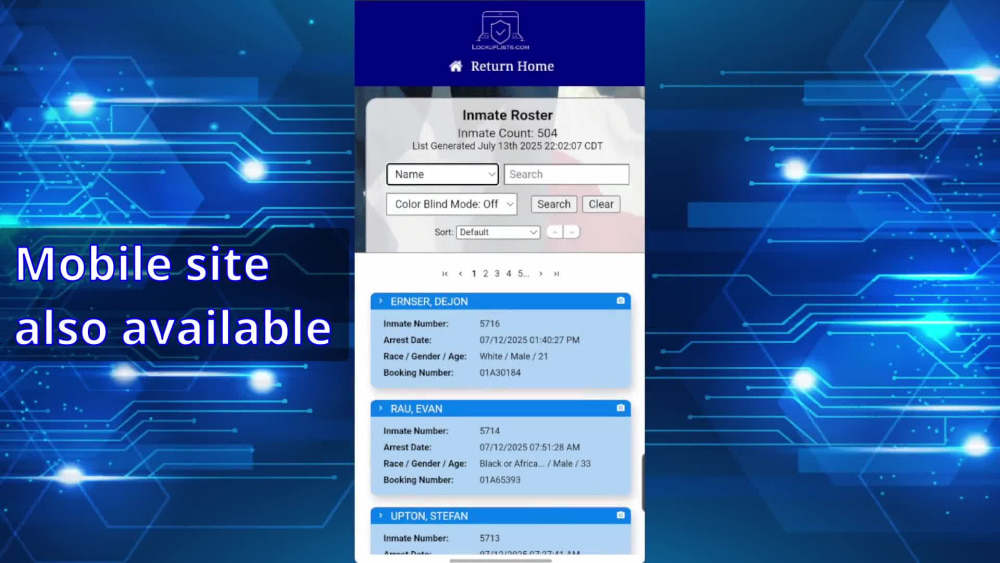Select page 1 in pagination
The width and height of the screenshot is (1000, 563).
click(x=474, y=274)
